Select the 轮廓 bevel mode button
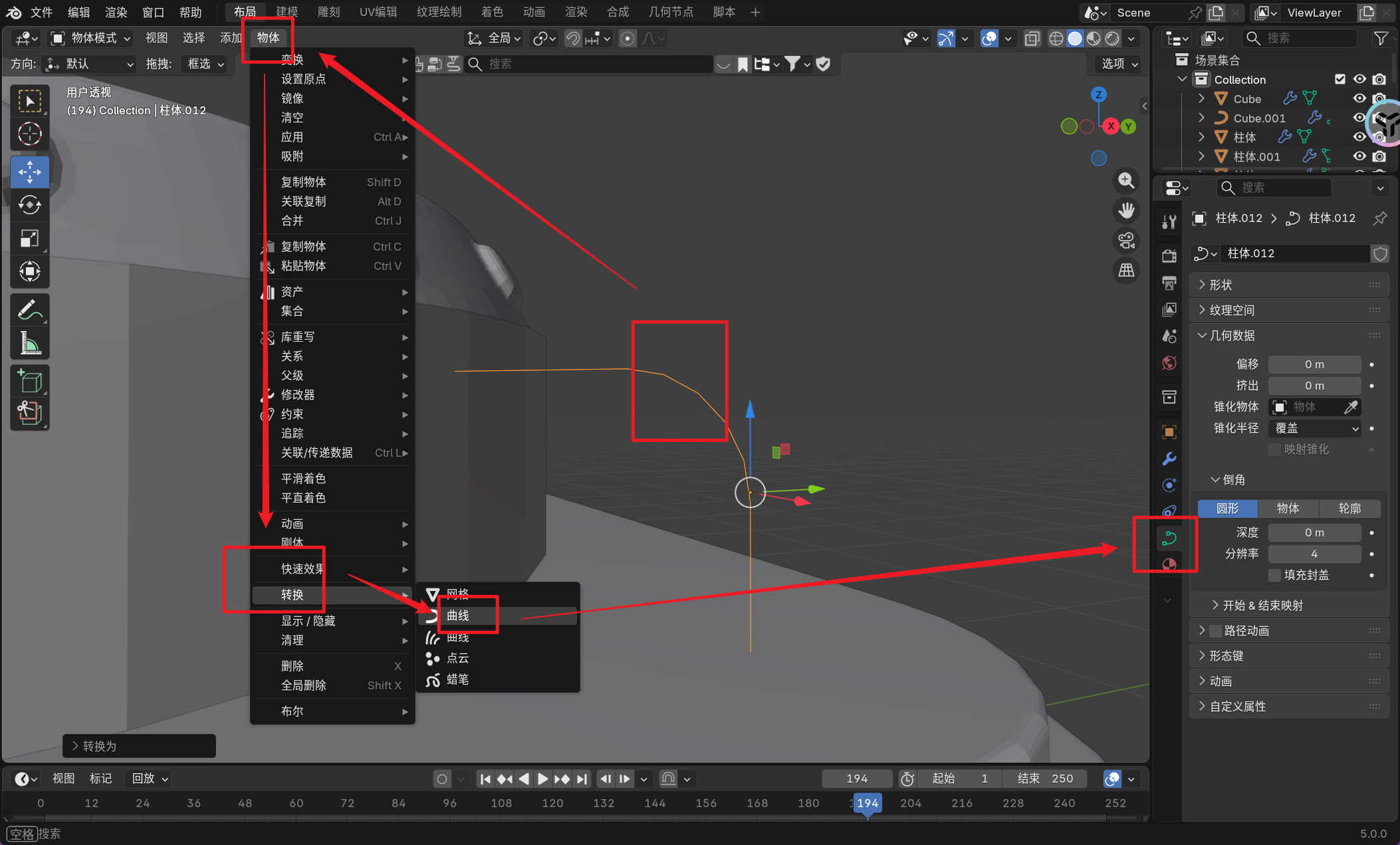Image resolution: width=1400 pixels, height=845 pixels. [1349, 508]
